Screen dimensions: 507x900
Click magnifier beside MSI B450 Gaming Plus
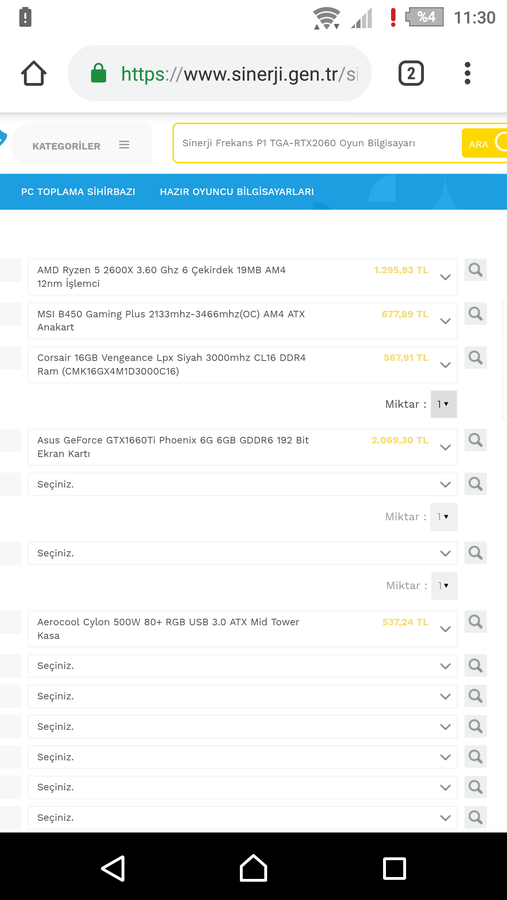475,313
